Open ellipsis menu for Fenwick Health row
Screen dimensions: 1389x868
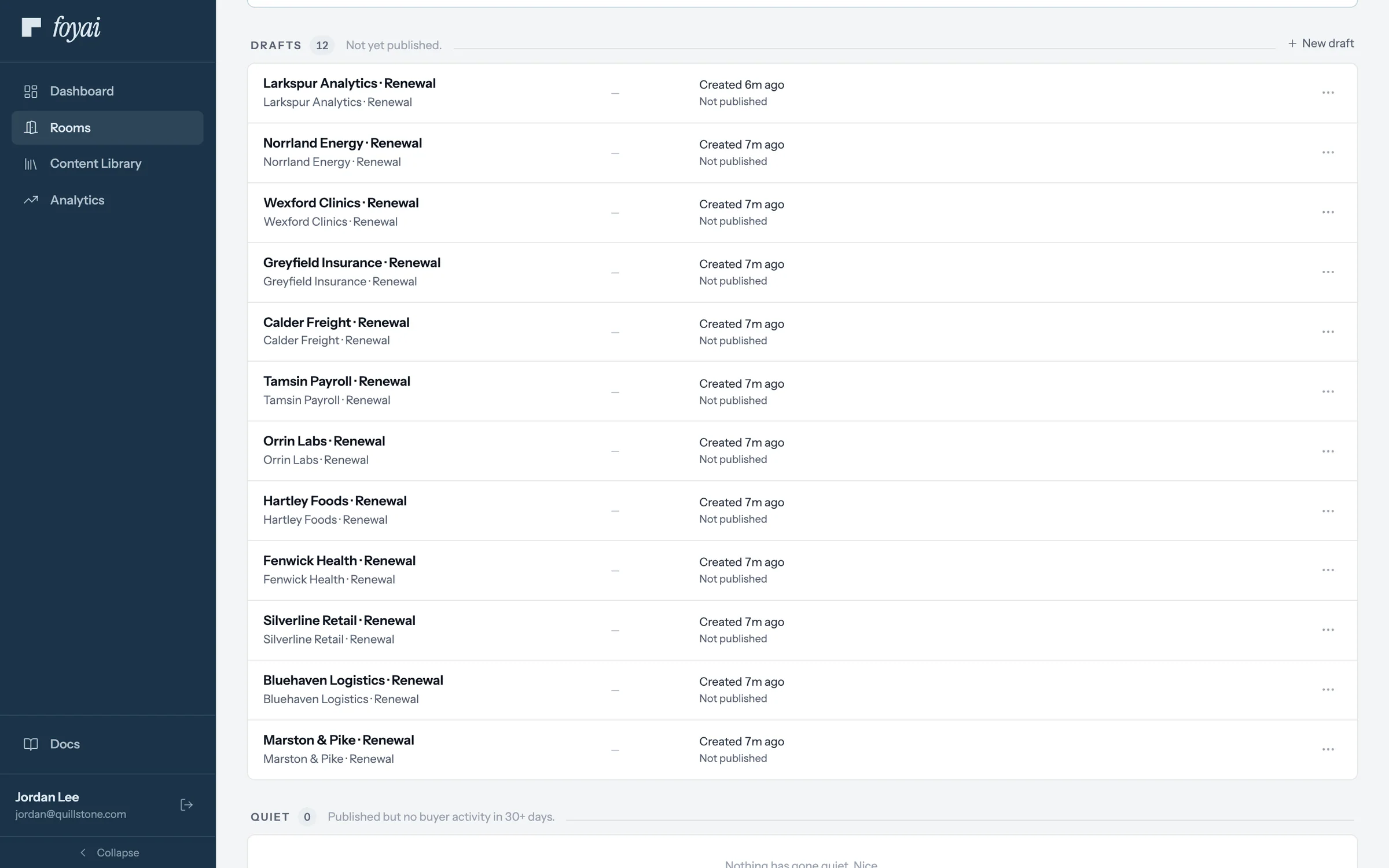click(x=1328, y=570)
